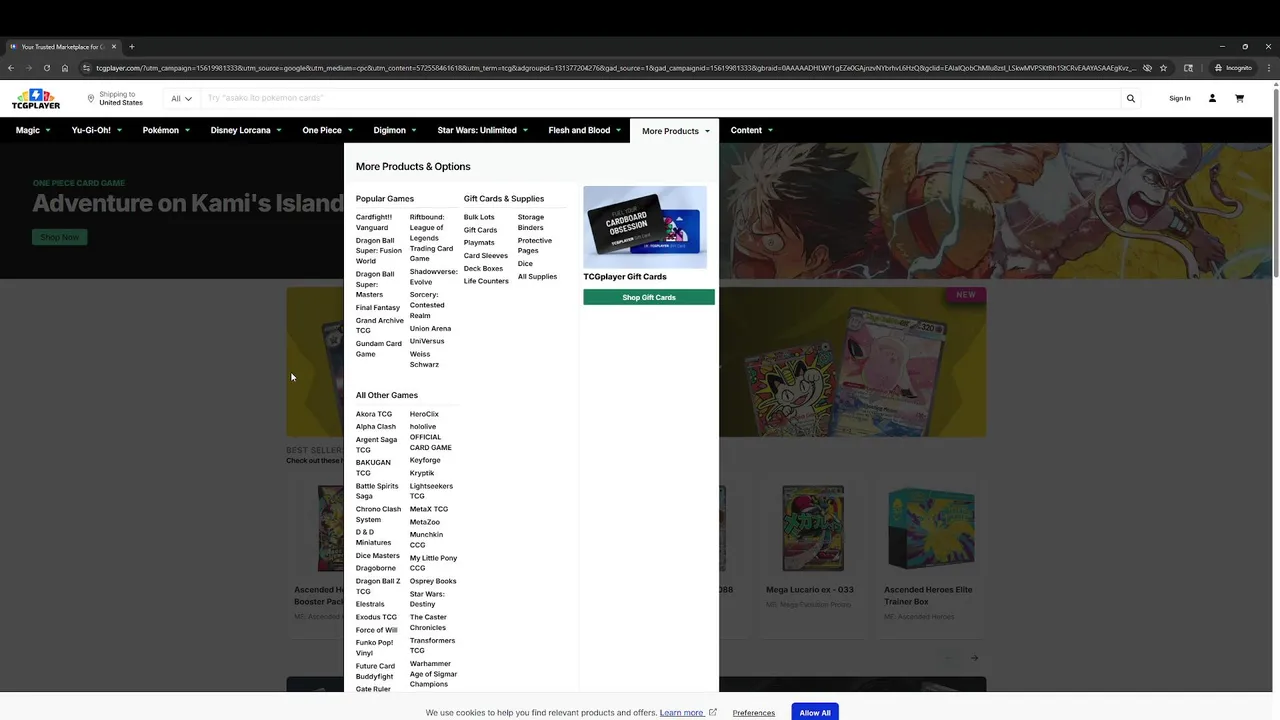Expand the Disney Lorcana menu
The height and width of the screenshot is (720, 1280).
tap(246, 130)
